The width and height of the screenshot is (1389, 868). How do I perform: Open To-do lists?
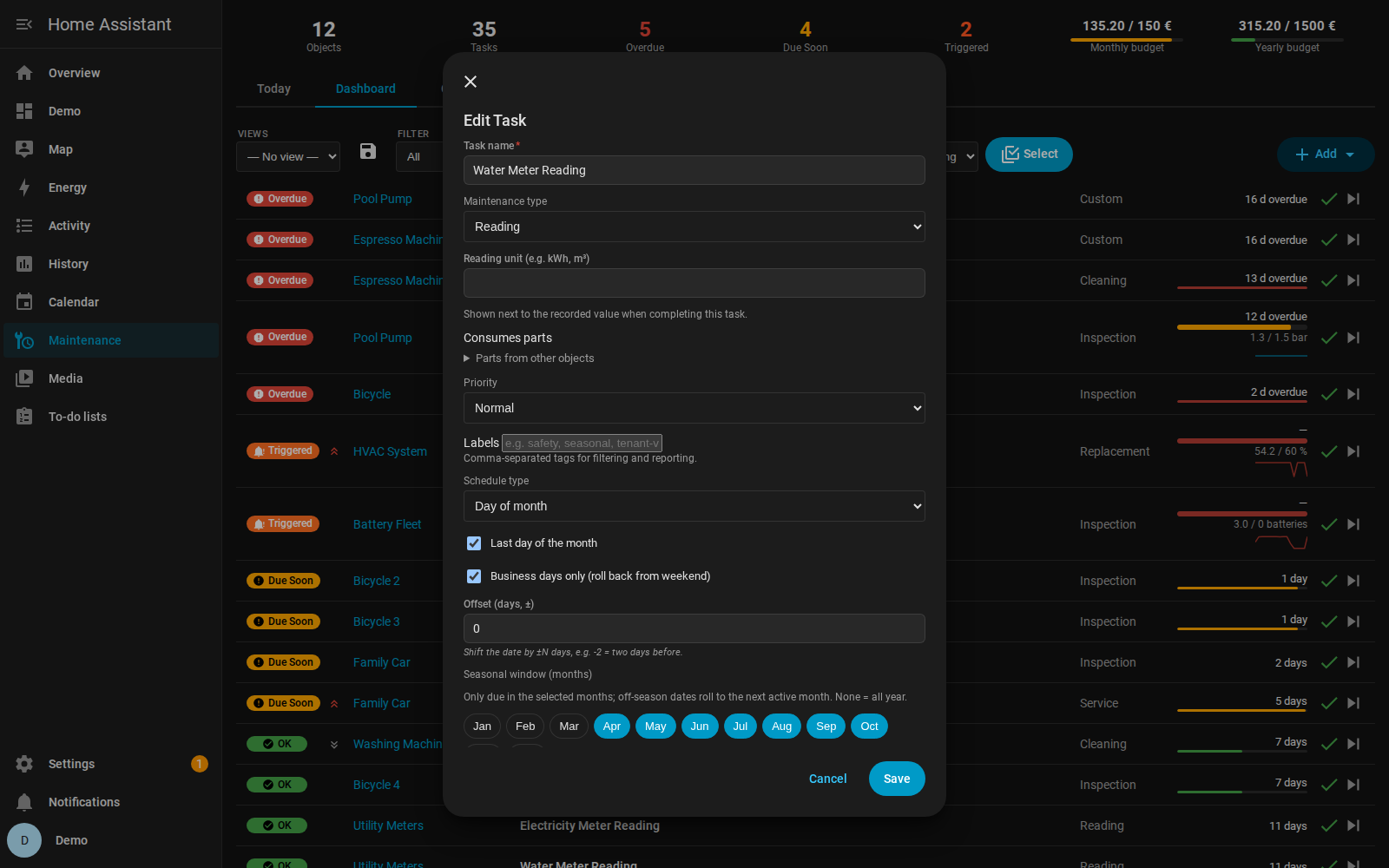pyautogui.click(x=111, y=417)
